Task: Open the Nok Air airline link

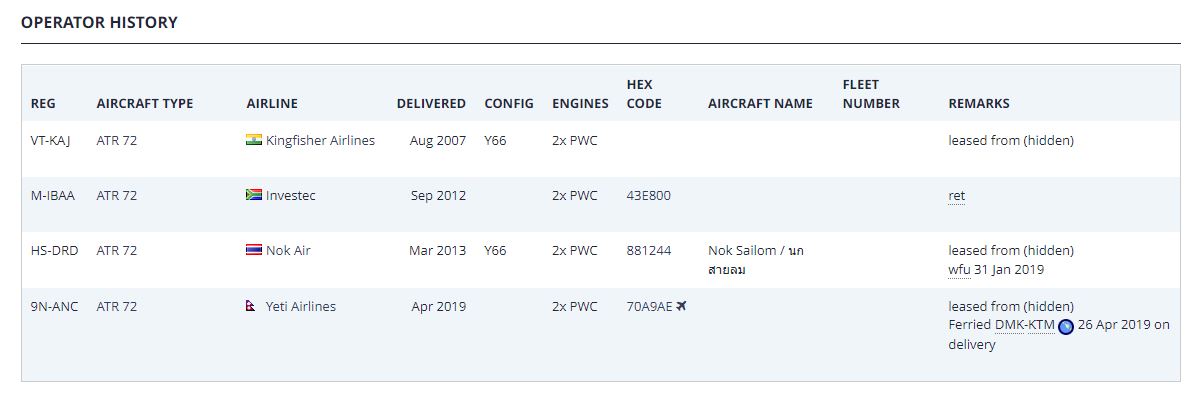Action: tap(288, 250)
